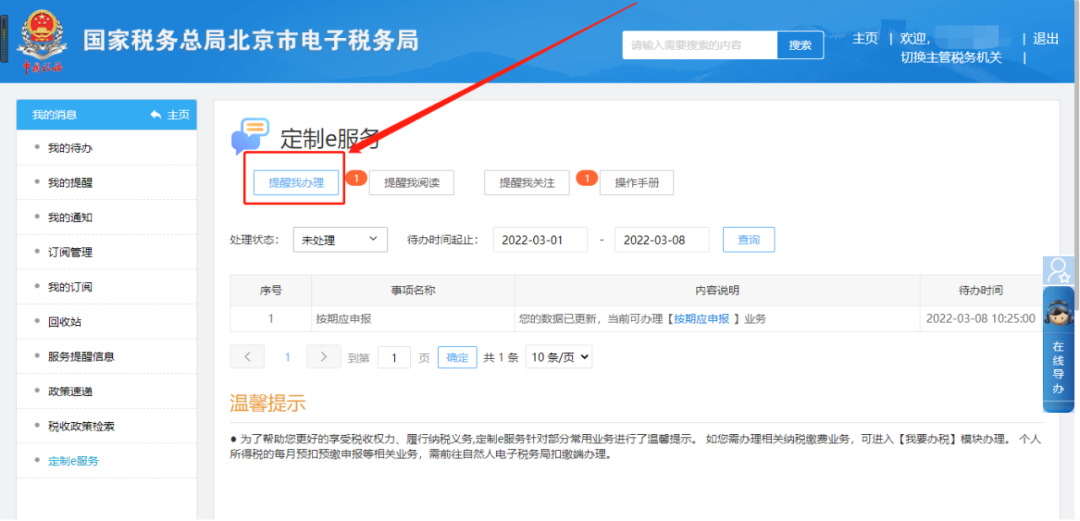Click the end date field 2022-03-08
This screenshot has height=521, width=1080.
(662, 240)
